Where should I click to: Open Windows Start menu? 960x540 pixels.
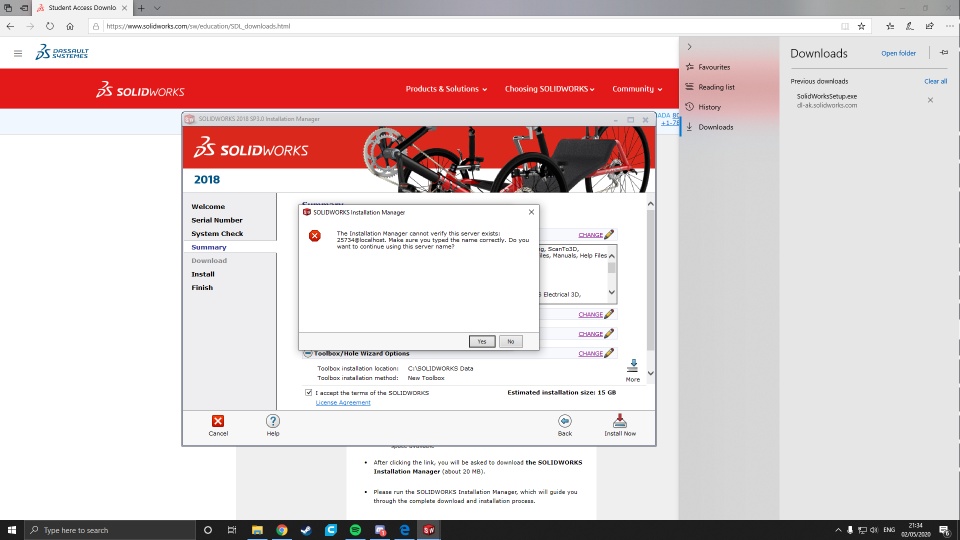(12, 530)
